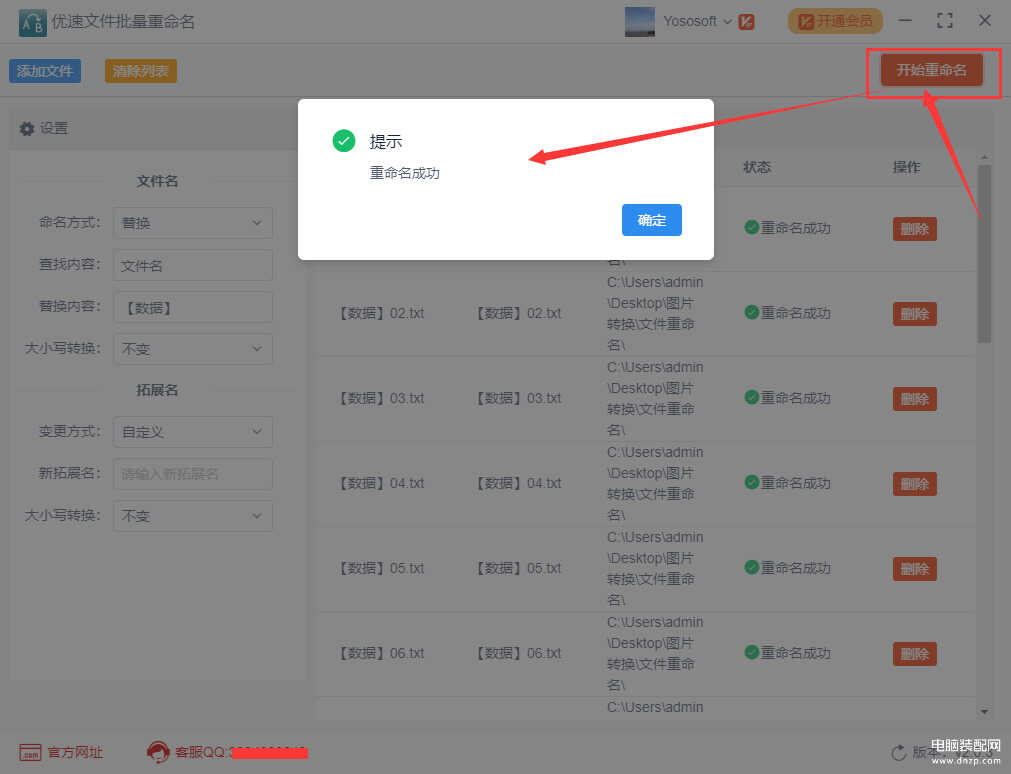Click the Yososoft user avatar

point(640,21)
